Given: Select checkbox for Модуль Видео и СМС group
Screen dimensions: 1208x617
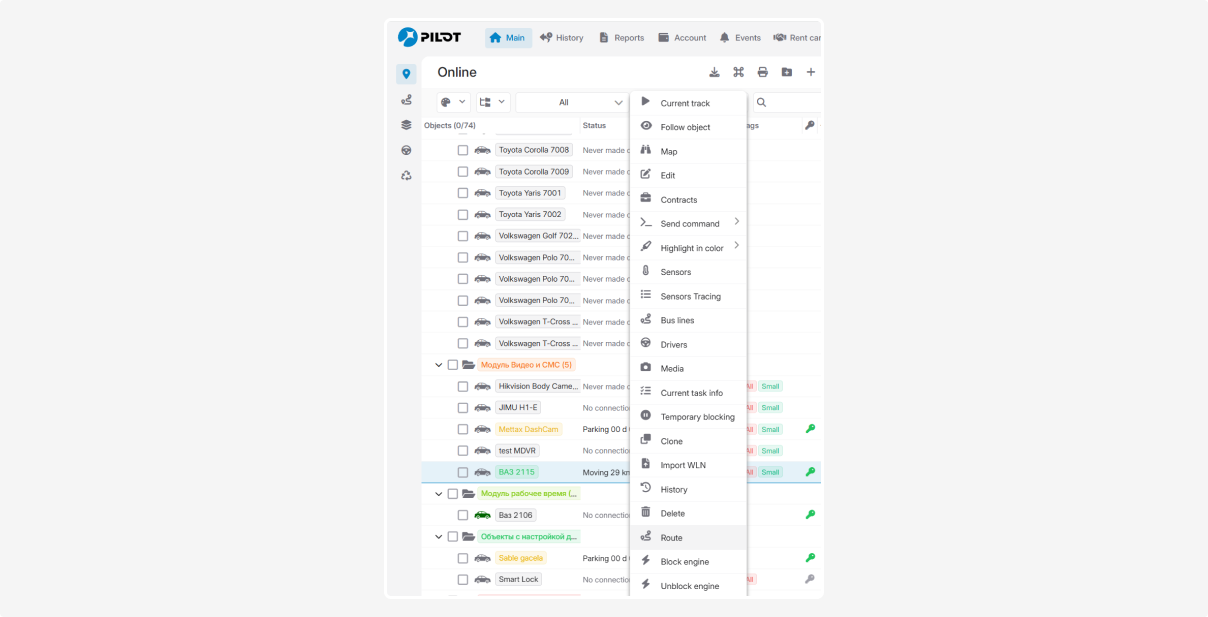Looking at the screenshot, I should click(452, 365).
